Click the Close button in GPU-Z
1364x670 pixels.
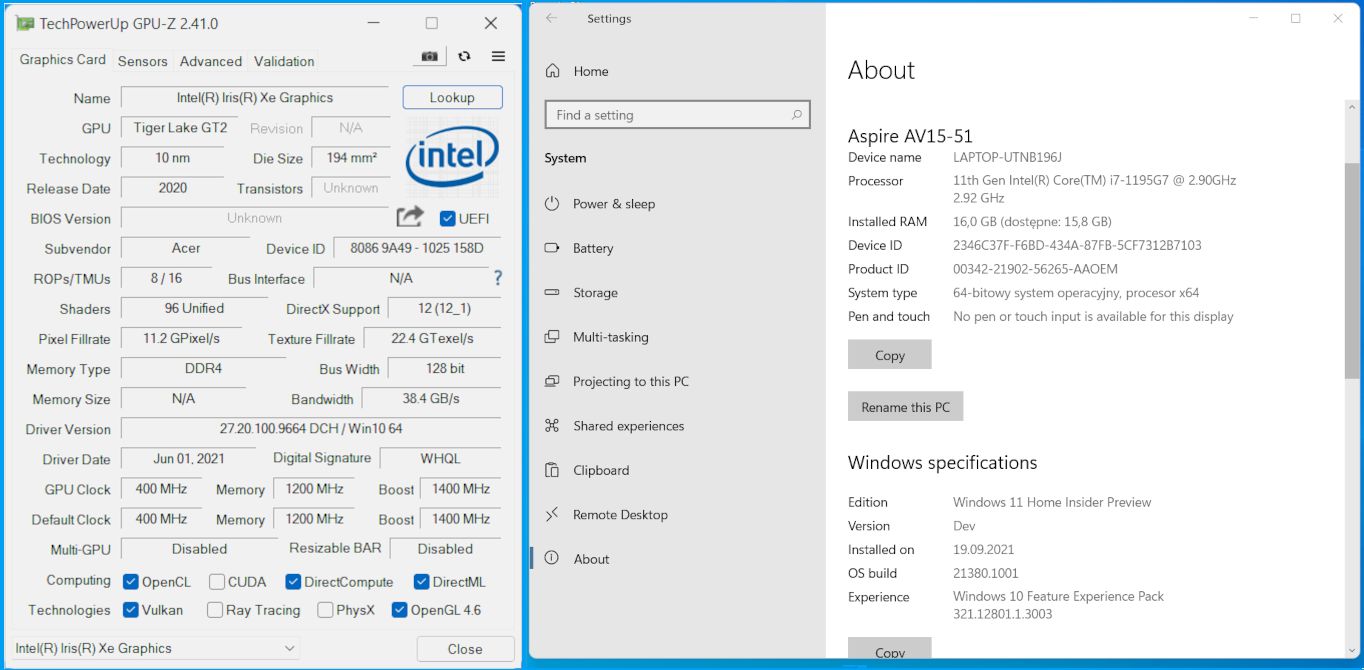point(465,648)
